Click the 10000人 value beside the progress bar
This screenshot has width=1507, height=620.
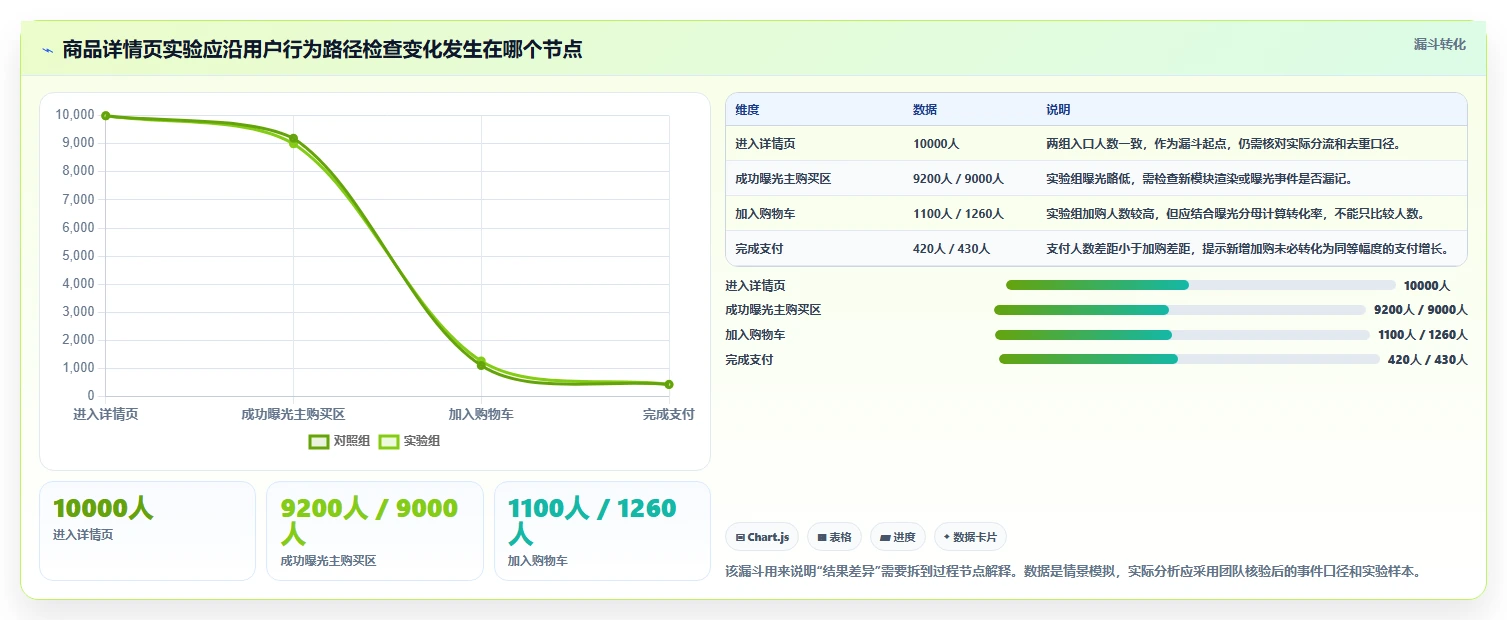[x=1426, y=286]
